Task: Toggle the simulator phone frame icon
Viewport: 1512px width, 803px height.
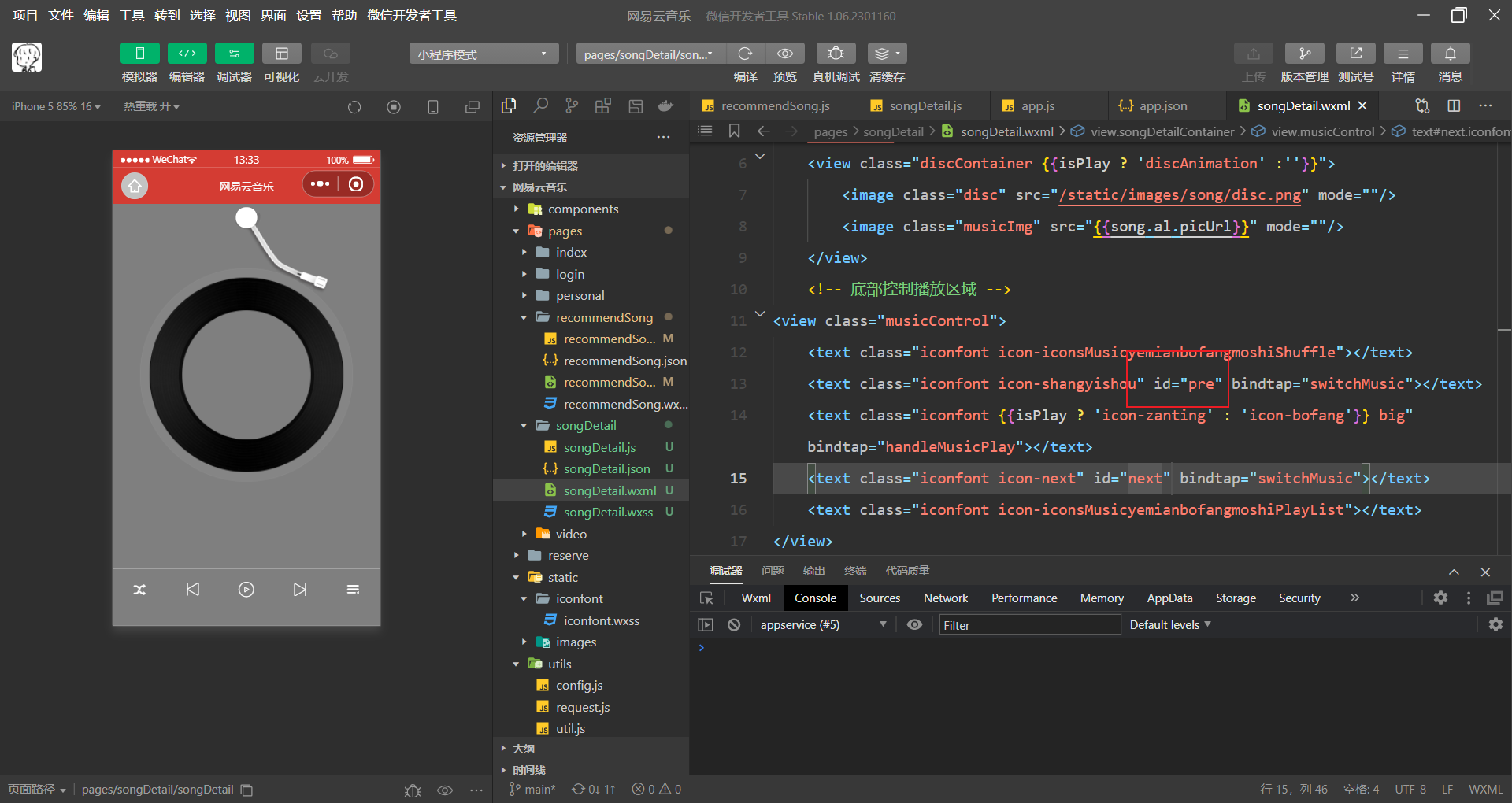Action: 433,107
